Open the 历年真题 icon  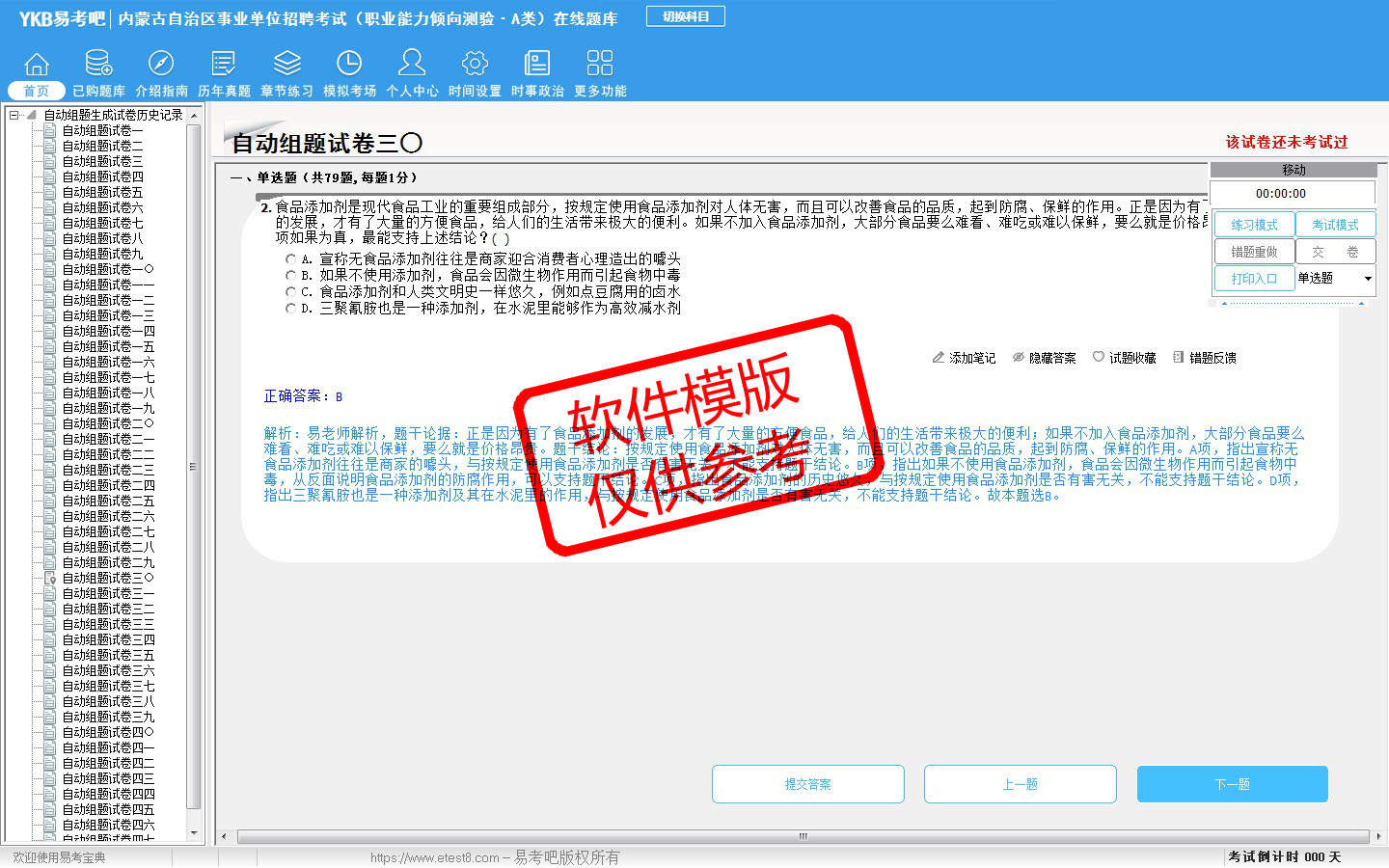click(224, 65)
